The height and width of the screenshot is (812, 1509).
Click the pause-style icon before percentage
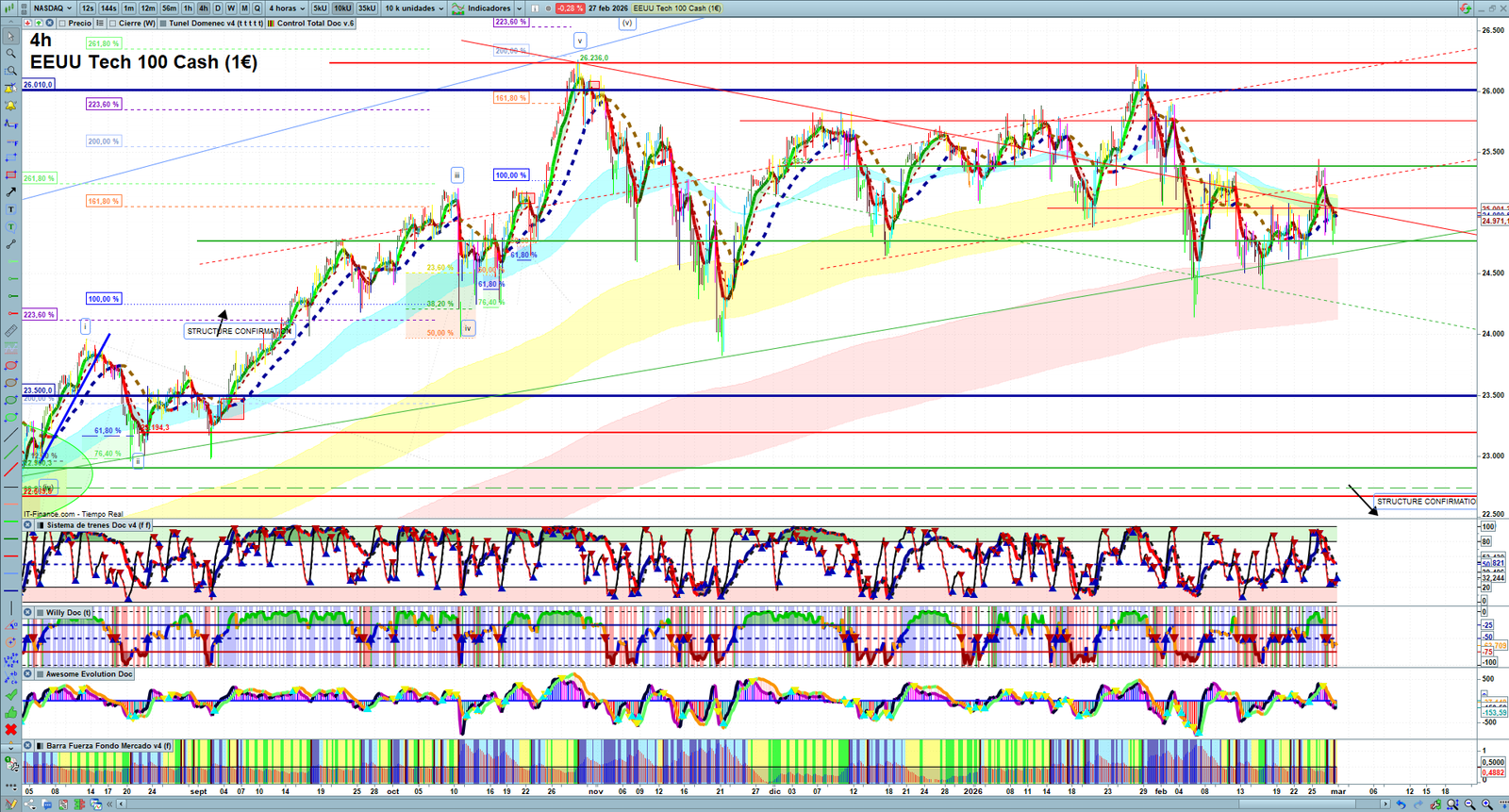coord(535,8)
